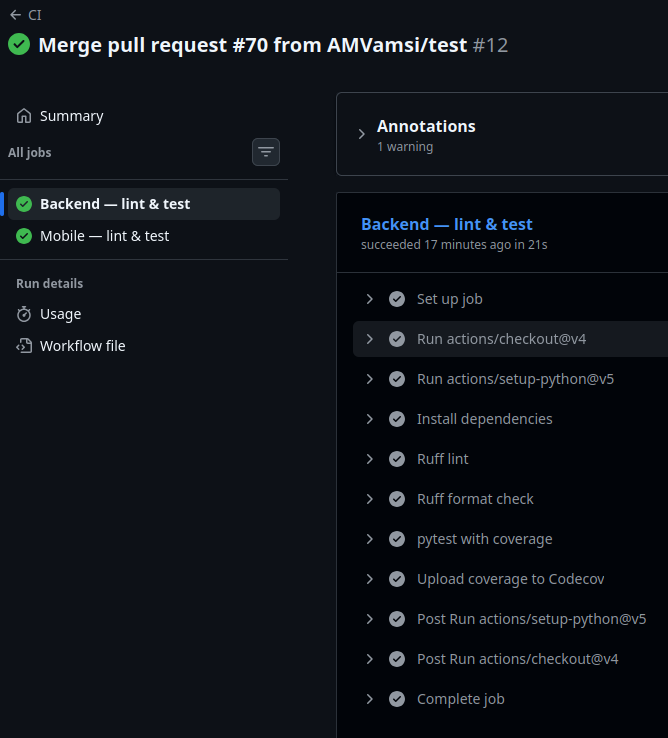Click check icon of Ruff lint
The width and height of the screenshot is (668, 738).
click(397, 459)
